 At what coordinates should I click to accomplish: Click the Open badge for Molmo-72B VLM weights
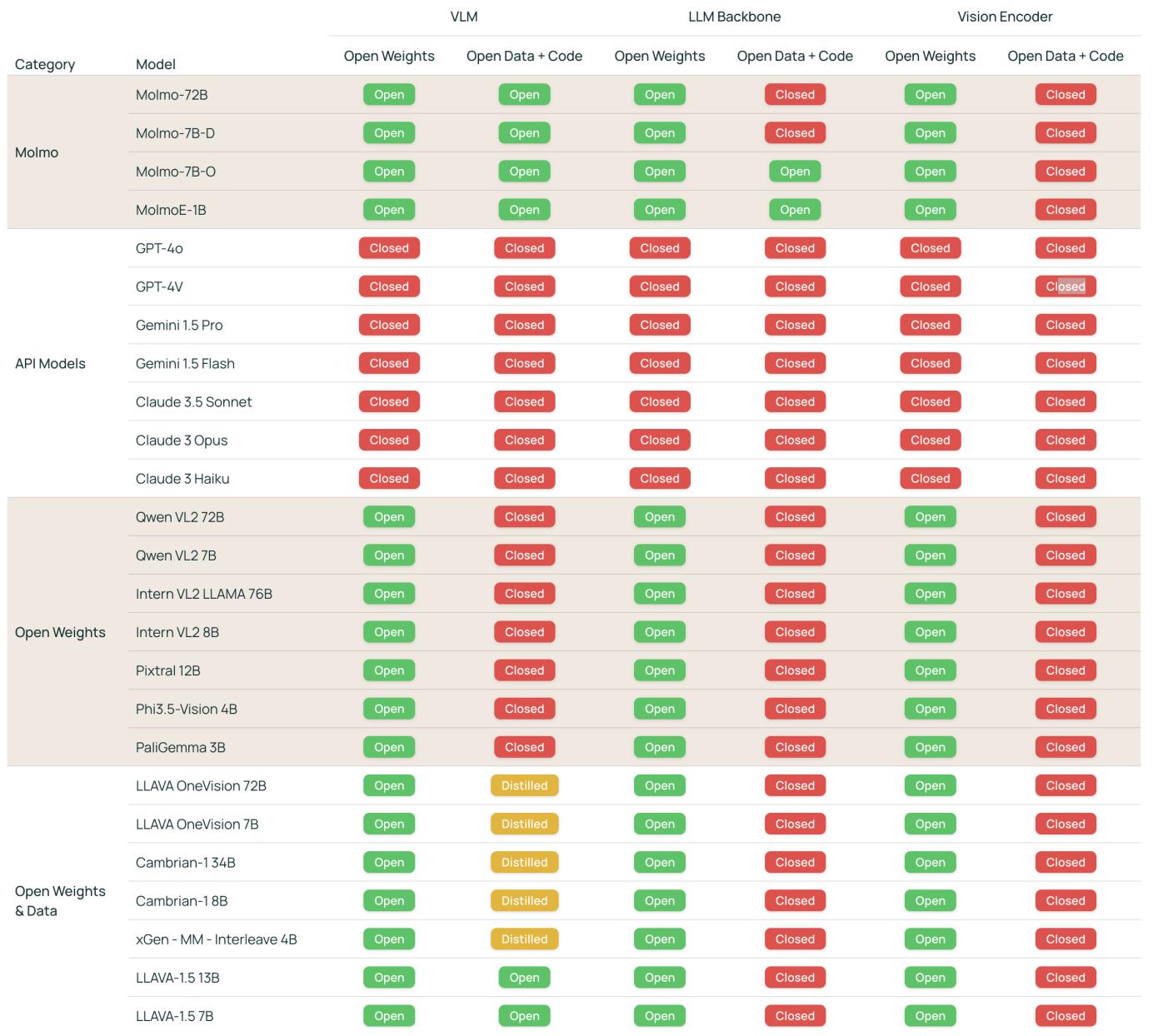[389, 94]
